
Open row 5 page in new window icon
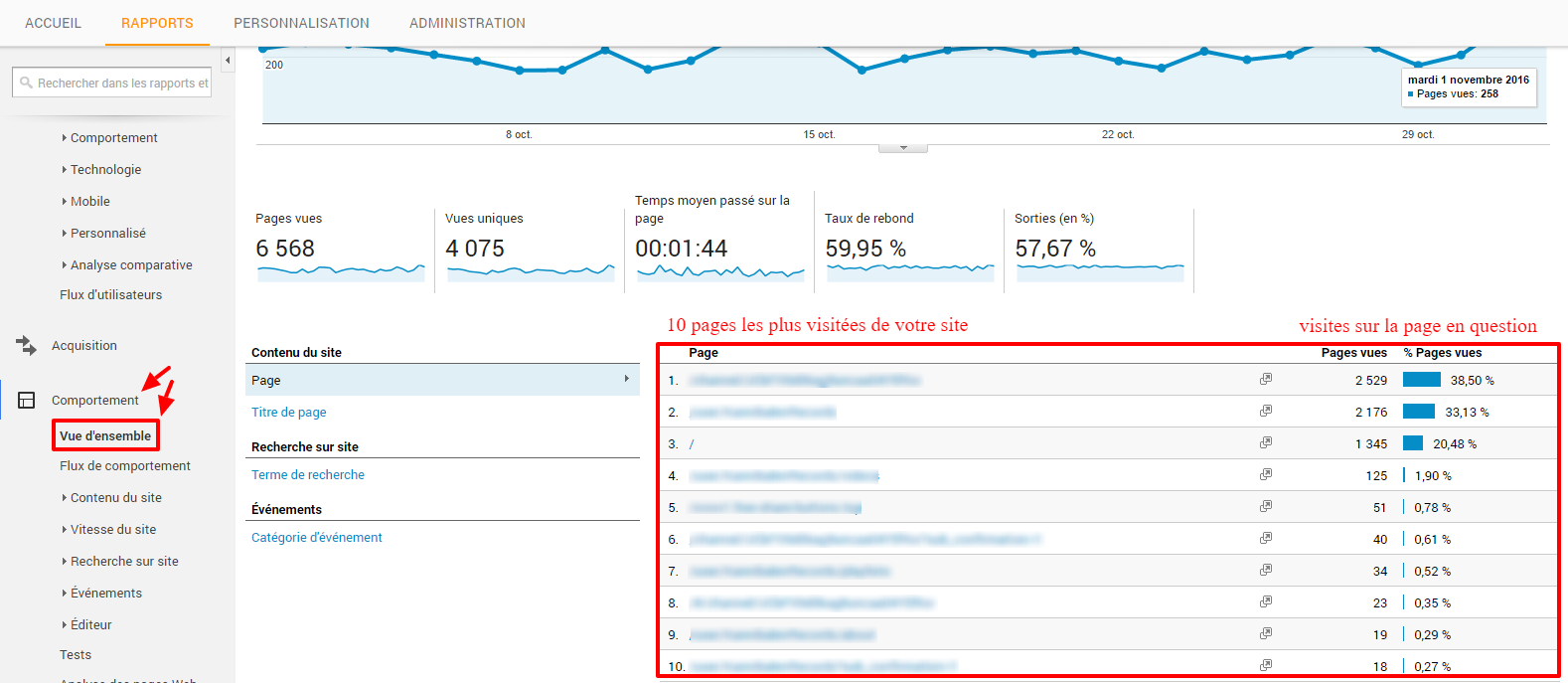[1266, 506]
